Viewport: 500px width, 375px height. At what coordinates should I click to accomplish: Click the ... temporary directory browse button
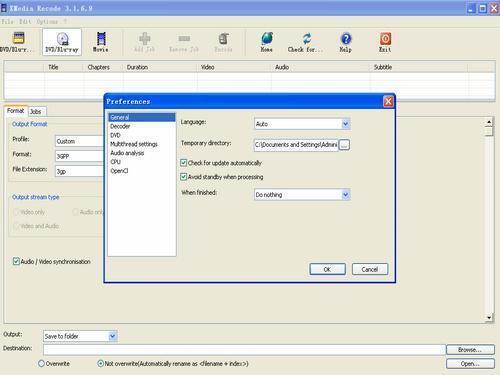pyautogui.click(x=344, y=145)
